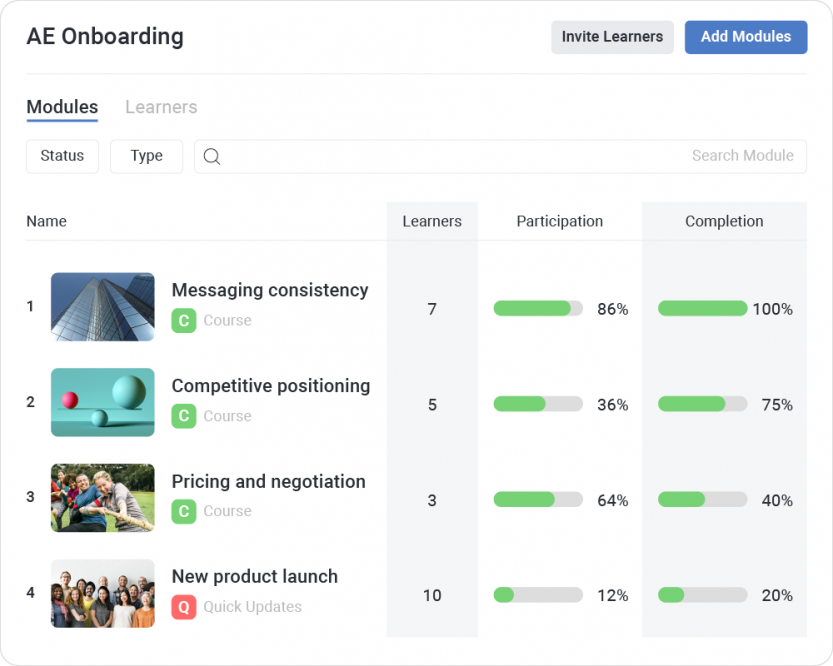Click the Pricing and negotiation tug-of-war thumbnail
The height and width of the screenshot is (666, 833).
[103, 497]
